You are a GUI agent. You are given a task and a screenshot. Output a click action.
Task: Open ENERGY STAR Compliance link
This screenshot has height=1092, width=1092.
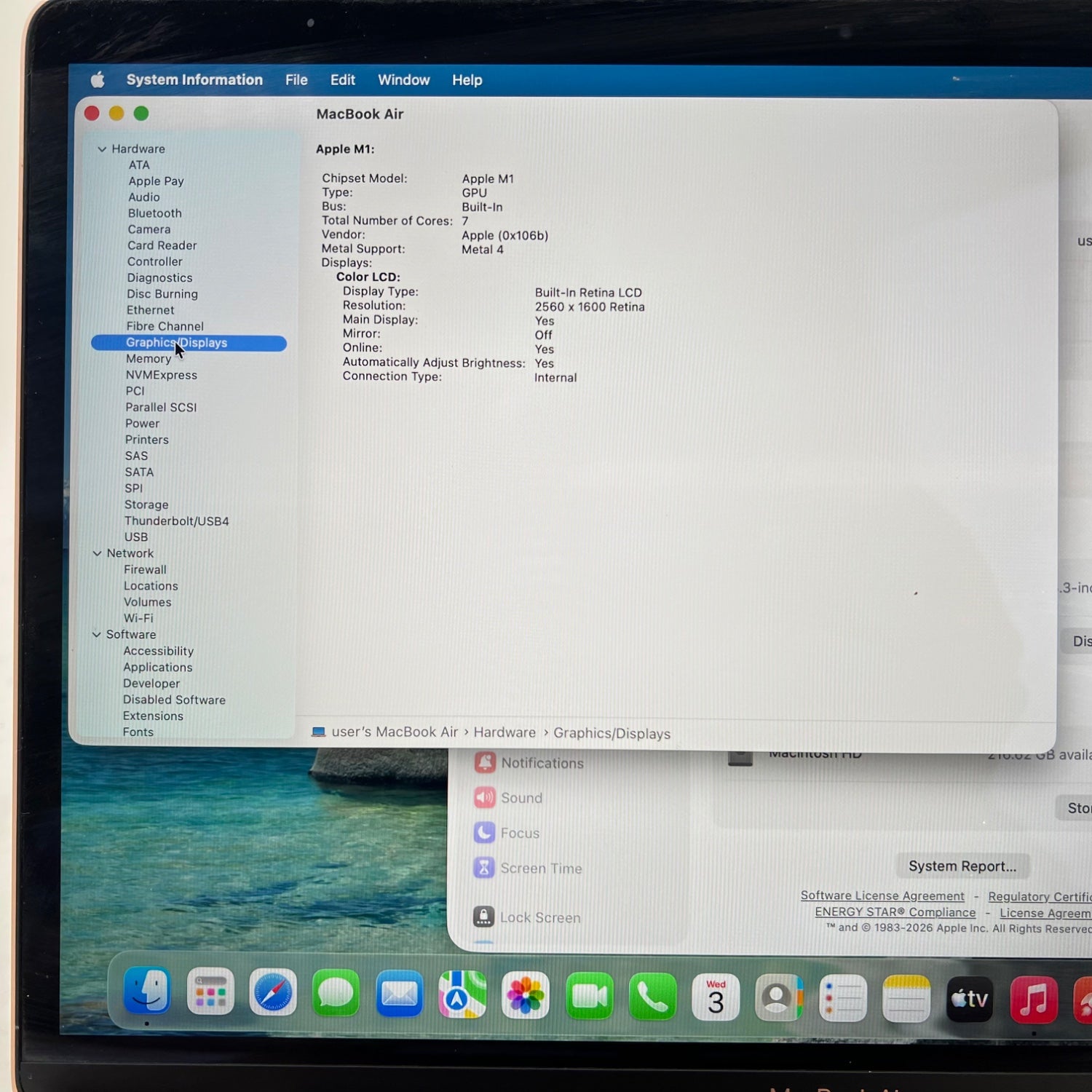[895, 912]
